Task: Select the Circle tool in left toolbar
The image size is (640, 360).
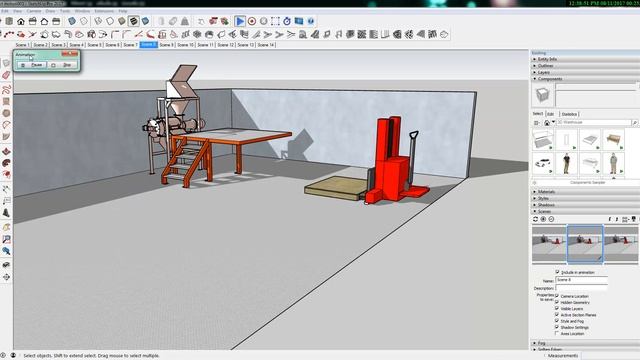Action: (6, 113)
